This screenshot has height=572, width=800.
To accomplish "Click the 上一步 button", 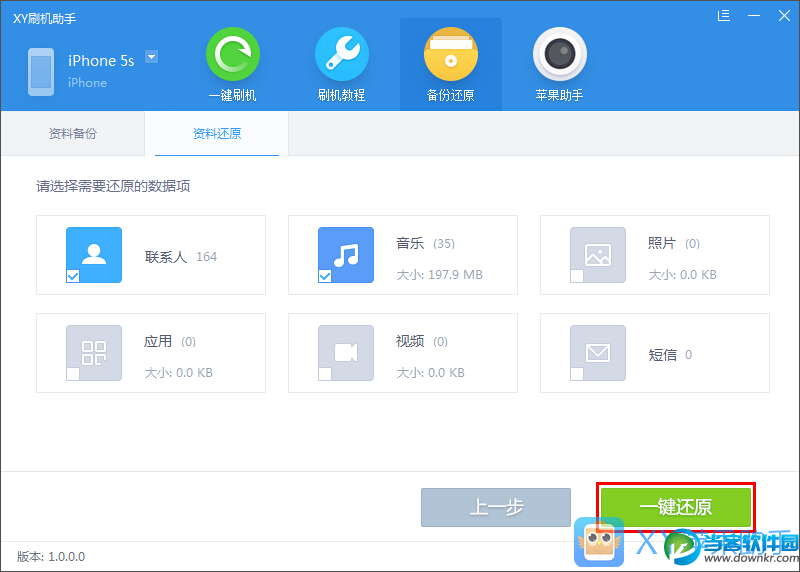I will (x=496, y=507).
